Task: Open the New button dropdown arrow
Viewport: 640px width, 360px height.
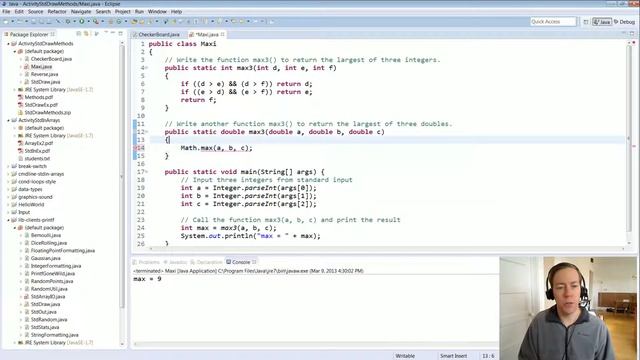Action: pos(12,21)
